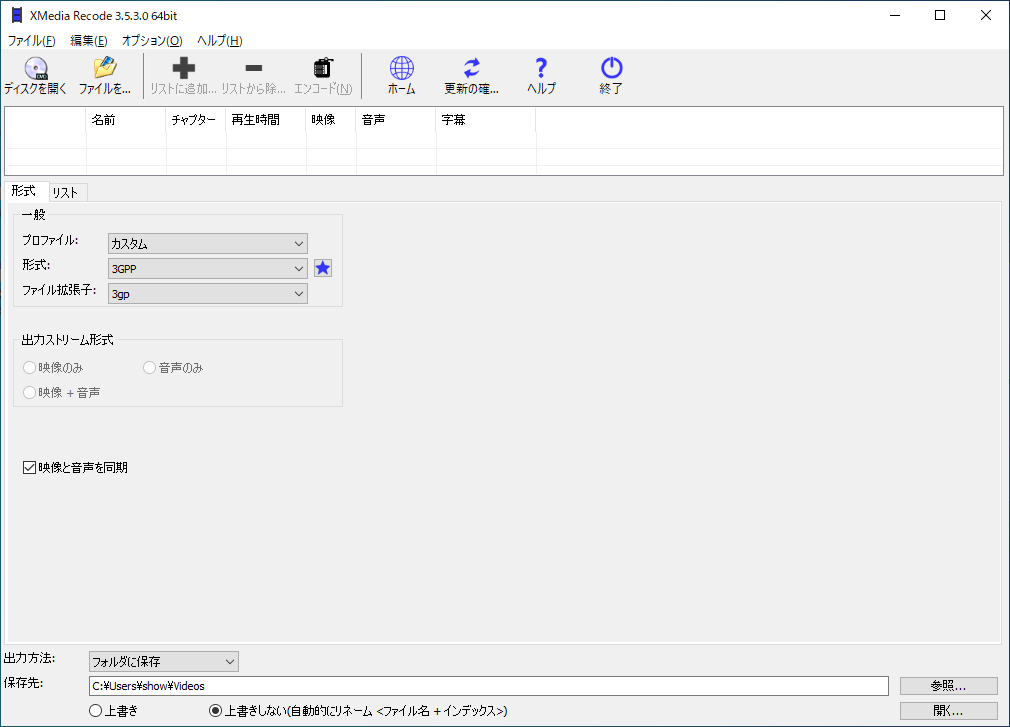Select the 音声のみ radio button
This screenshot has height=727, width=1010.
pyautogui.click(x=149, y=368)
